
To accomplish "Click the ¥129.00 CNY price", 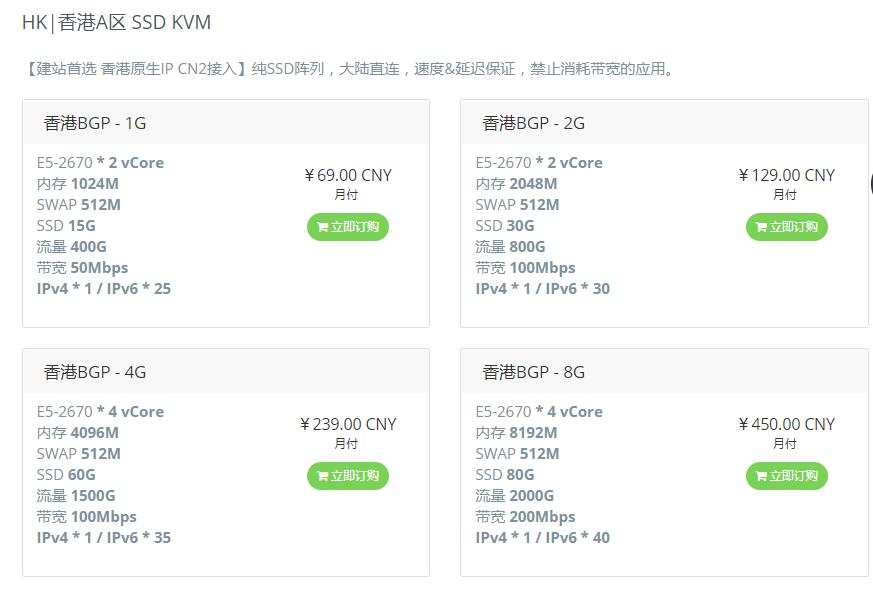I will pos(786,175).
